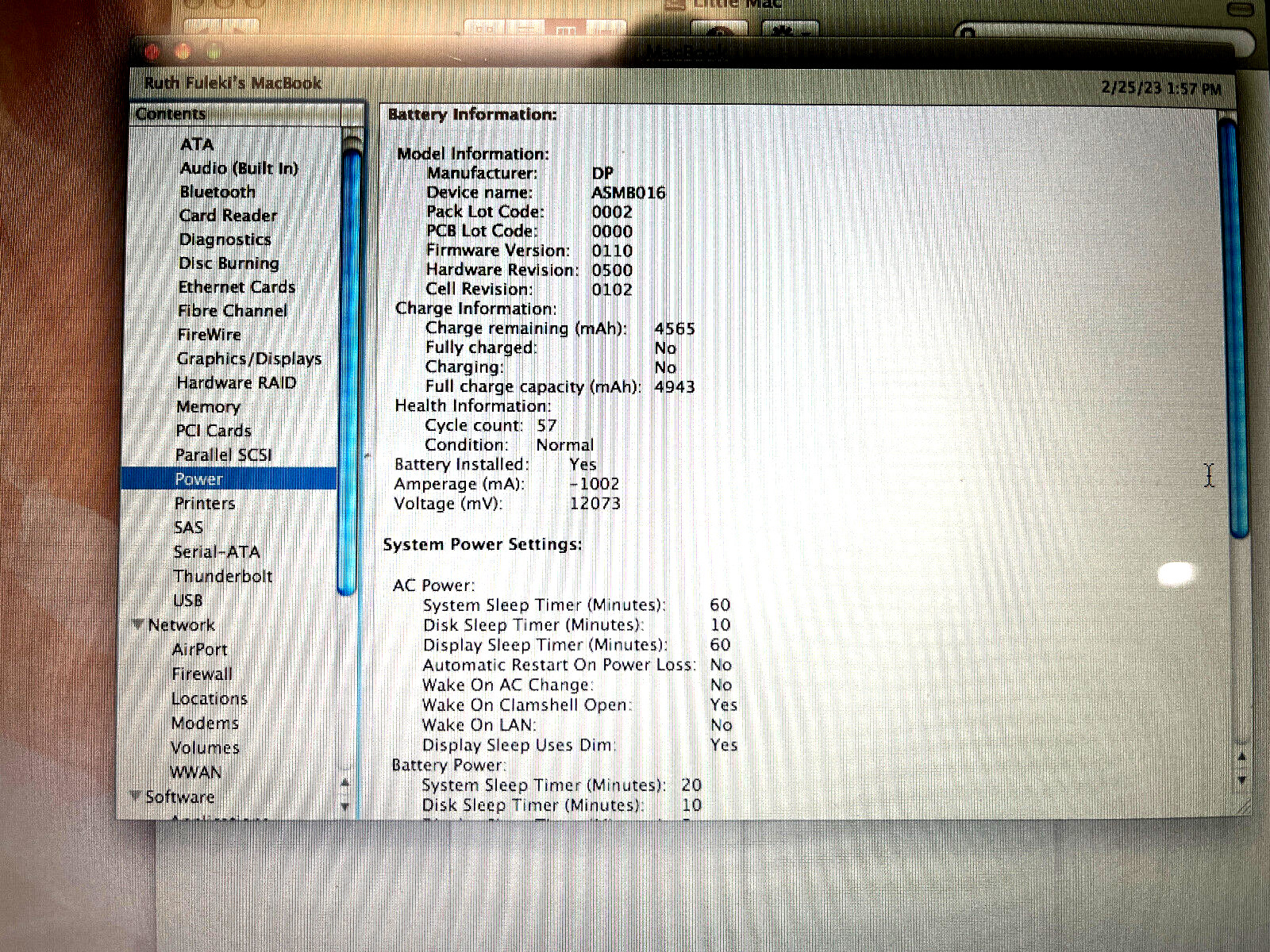Select ATA in the Contents list
Viewport: 1270px width, 952px height.
197,144
